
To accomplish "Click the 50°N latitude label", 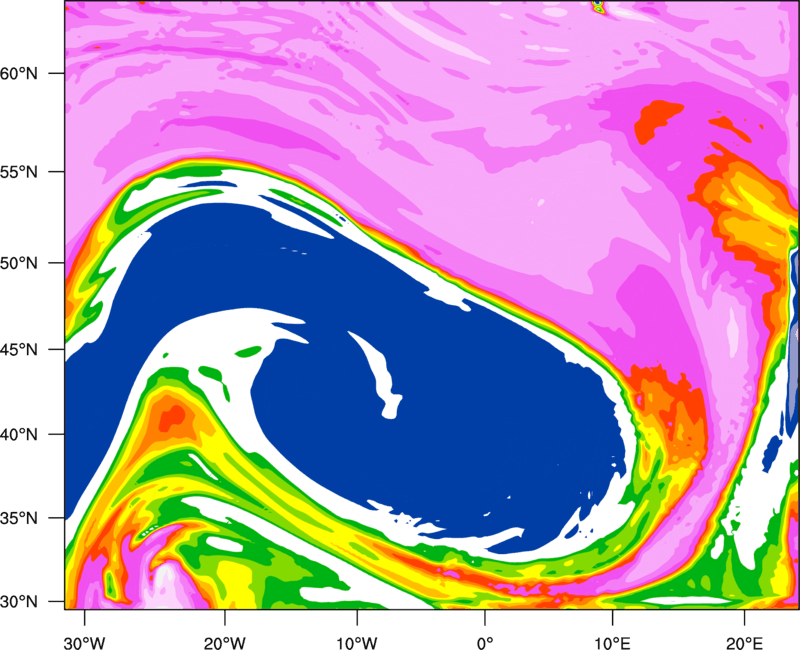I will [x=19, y=263].
